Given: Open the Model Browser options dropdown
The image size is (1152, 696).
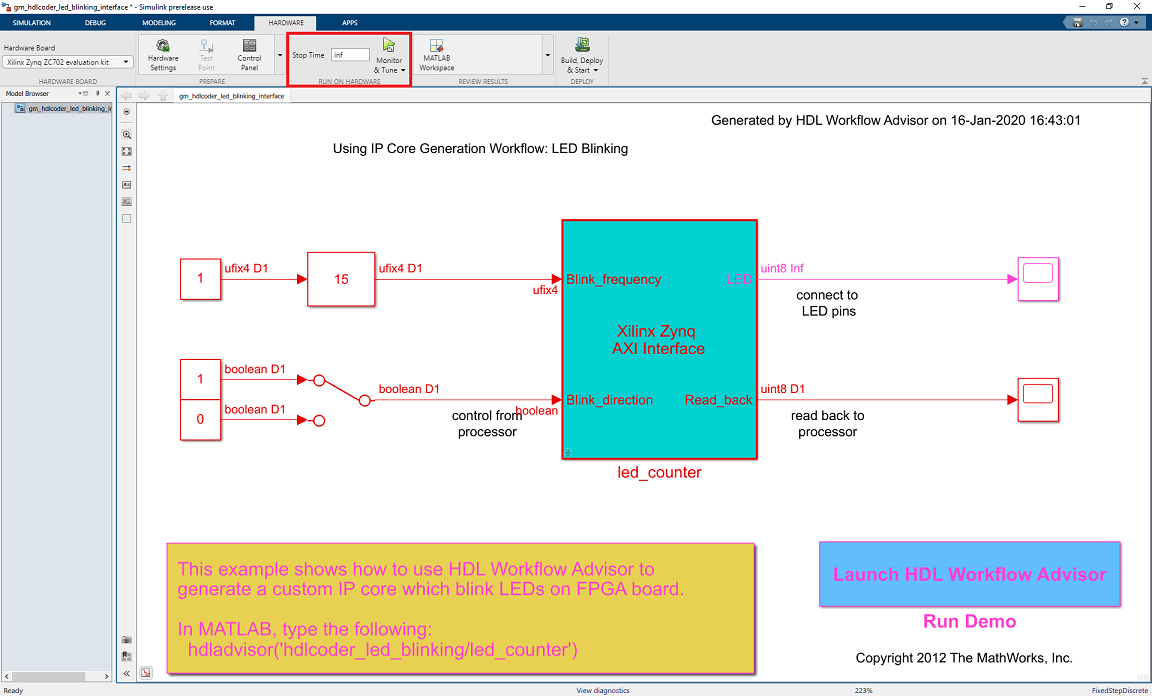Looking at the screenshot, I should pos(83,93).
